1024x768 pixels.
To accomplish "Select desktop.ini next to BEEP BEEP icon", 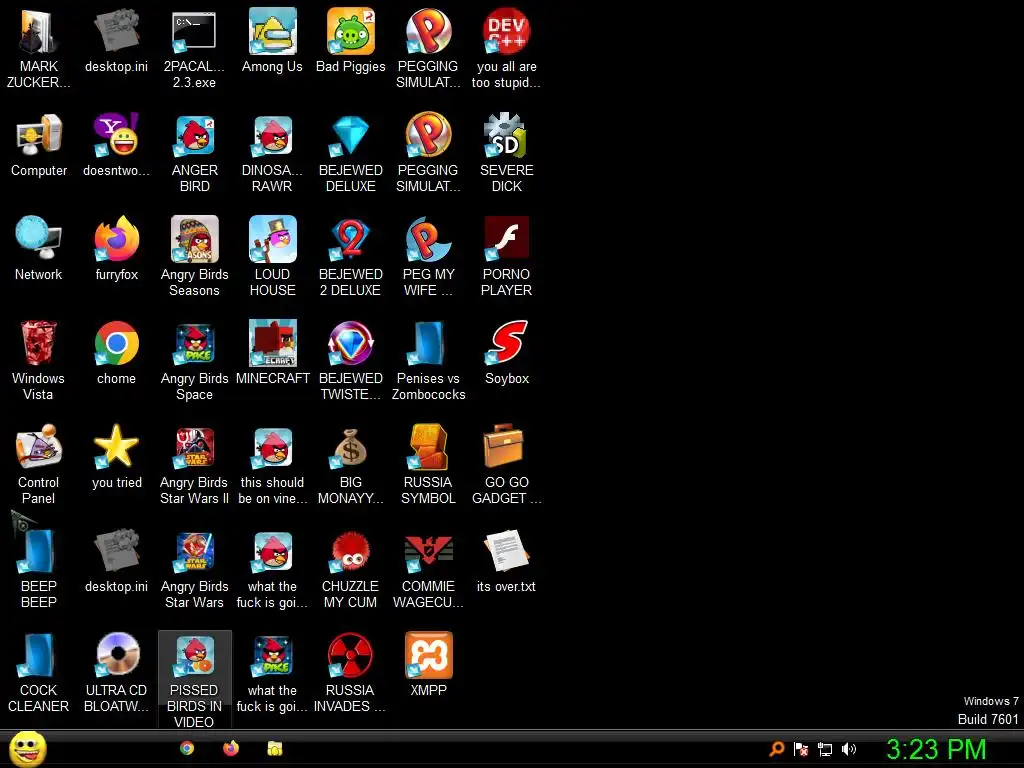I will [116, 560].
